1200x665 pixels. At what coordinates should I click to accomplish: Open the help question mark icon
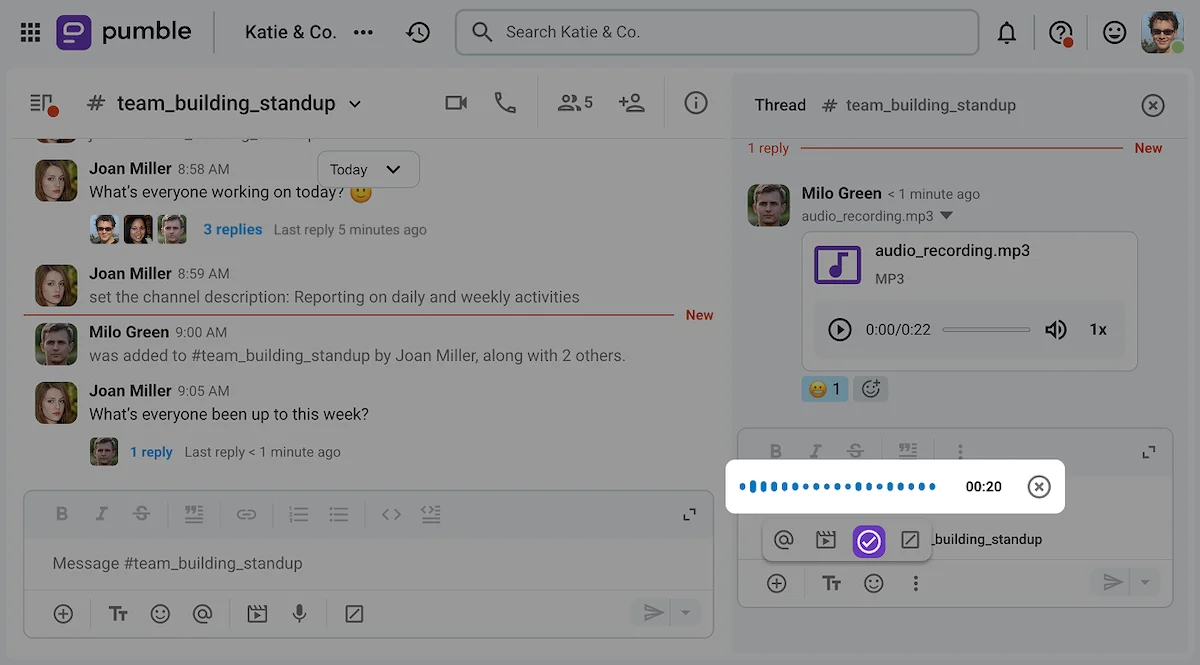(x=1060, y=33)
